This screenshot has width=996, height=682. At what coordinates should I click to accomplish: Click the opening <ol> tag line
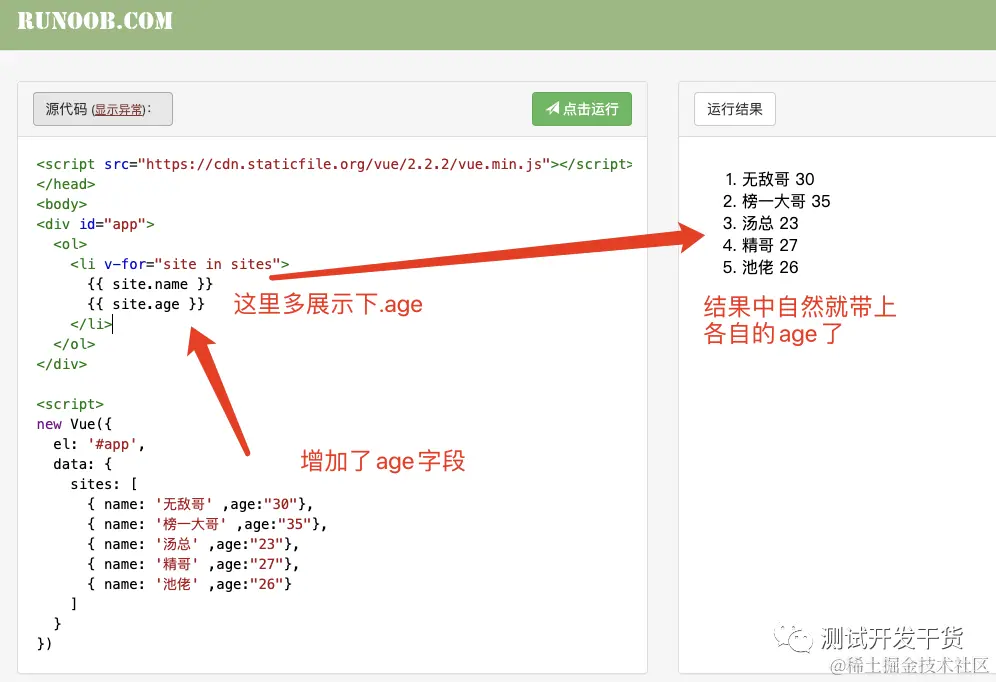(70, 244)
